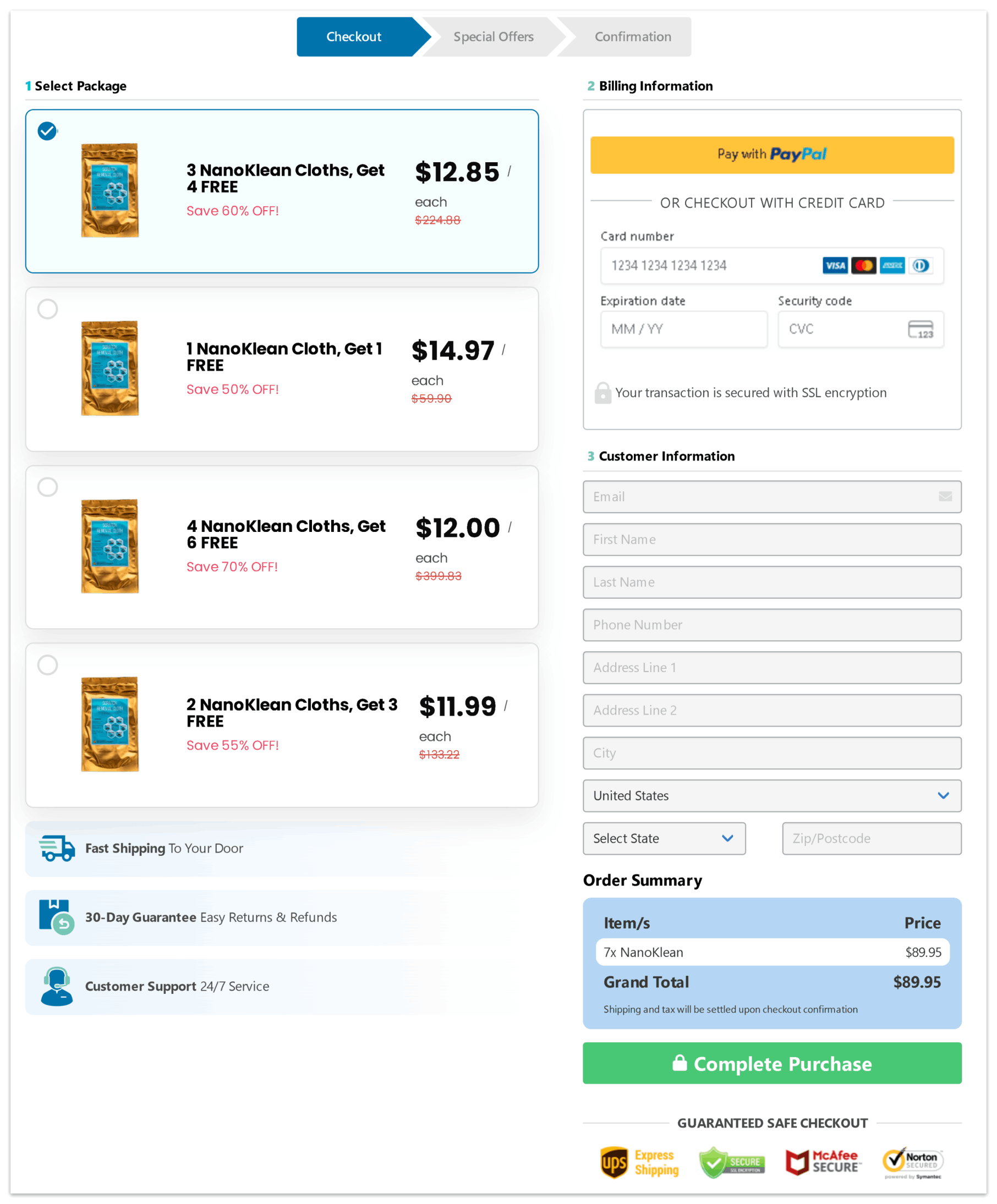Switch to the Confirmation tab
Viewport: 997px width, 1204px height.
[x=632, y=37]
